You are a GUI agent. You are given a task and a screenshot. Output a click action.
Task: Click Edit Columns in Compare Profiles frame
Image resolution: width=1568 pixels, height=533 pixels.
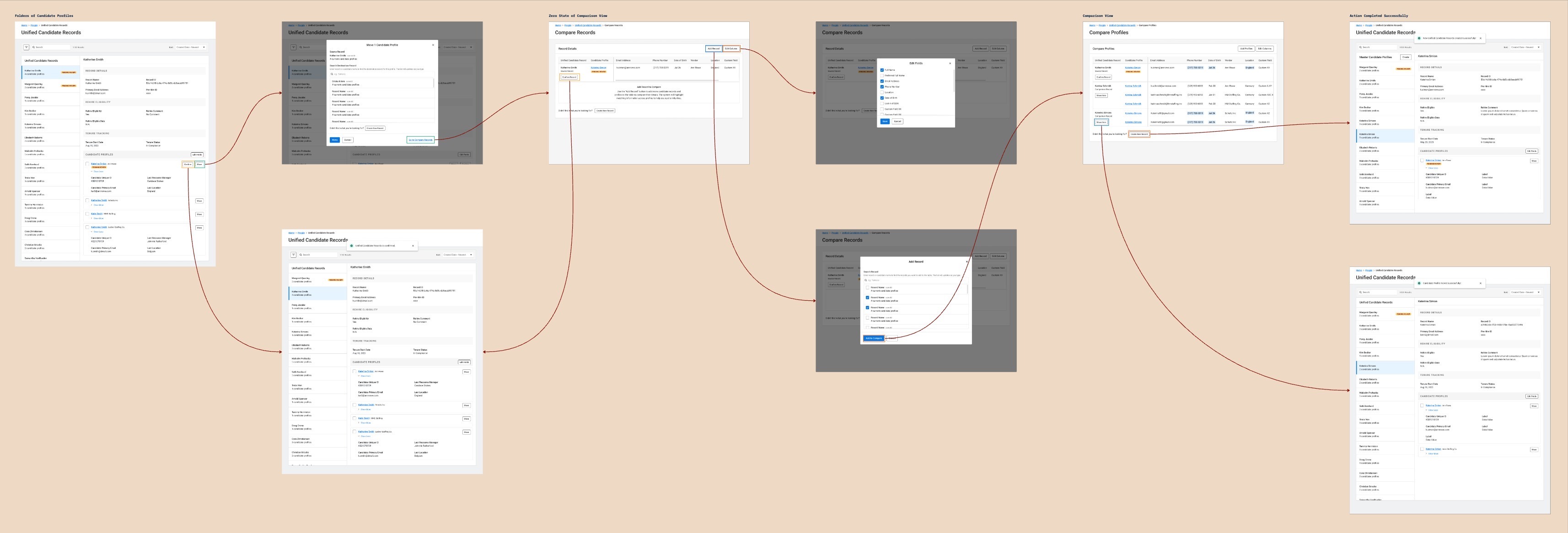(1264, 48)
